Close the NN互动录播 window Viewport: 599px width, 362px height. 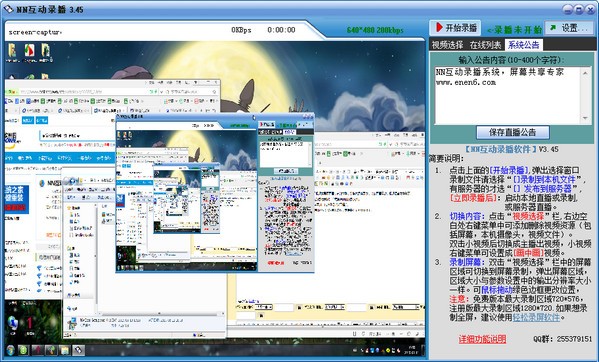tap(590, 10)
